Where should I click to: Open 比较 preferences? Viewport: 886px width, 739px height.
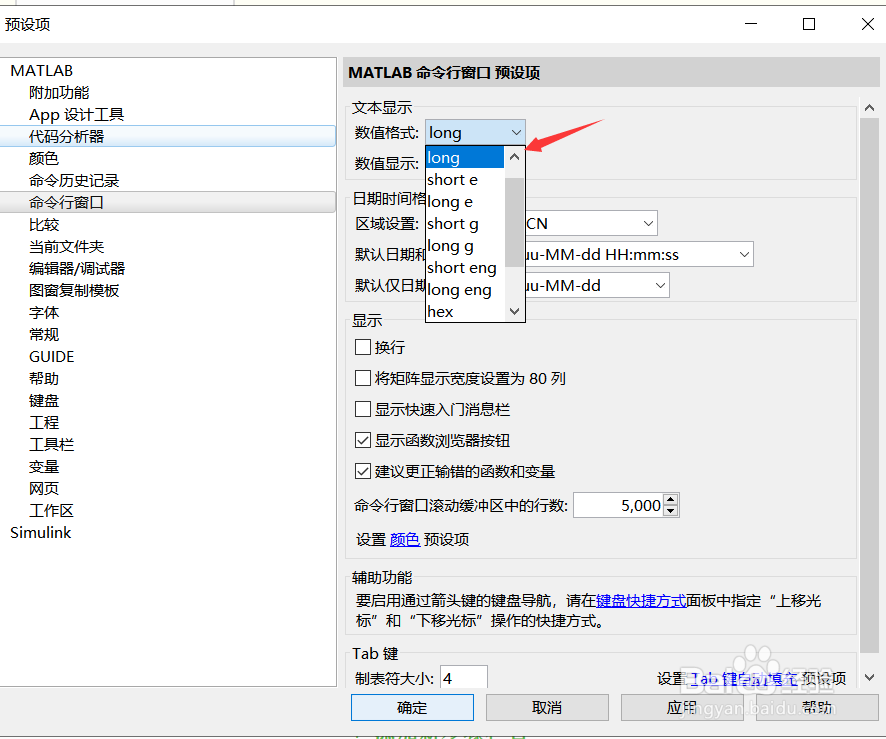pyautogui.click(x=44, y=224)
